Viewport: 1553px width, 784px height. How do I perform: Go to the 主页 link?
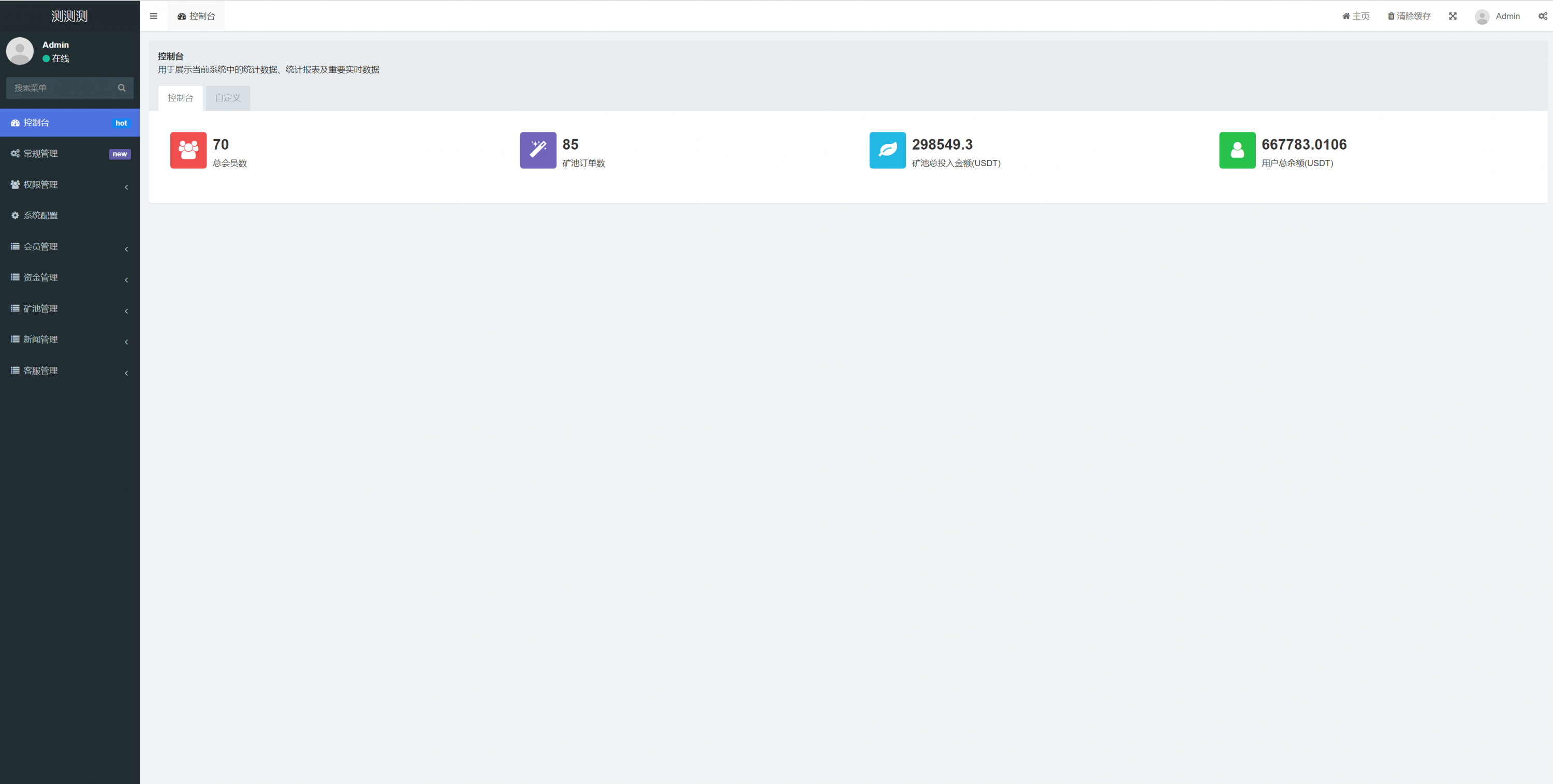tap(1356, 16)
